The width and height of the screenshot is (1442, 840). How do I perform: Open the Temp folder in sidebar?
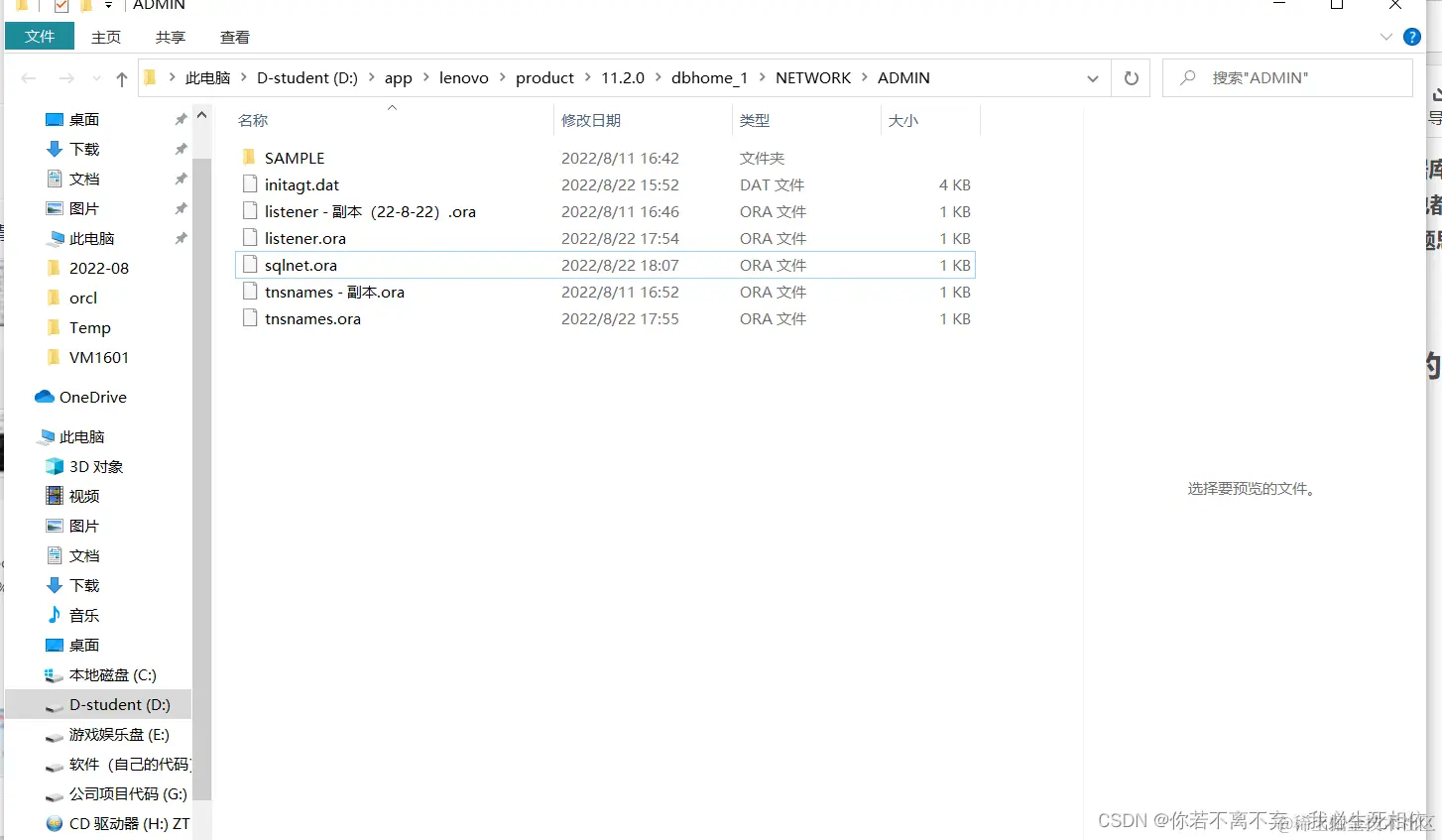coord(90,327)
